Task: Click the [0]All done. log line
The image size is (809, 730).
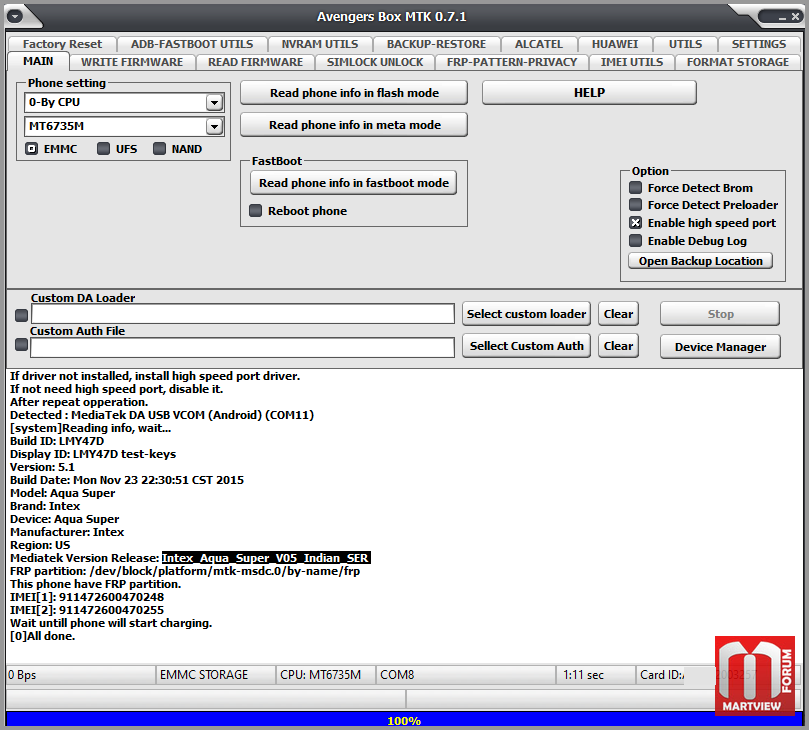Action: coord(42,636)
